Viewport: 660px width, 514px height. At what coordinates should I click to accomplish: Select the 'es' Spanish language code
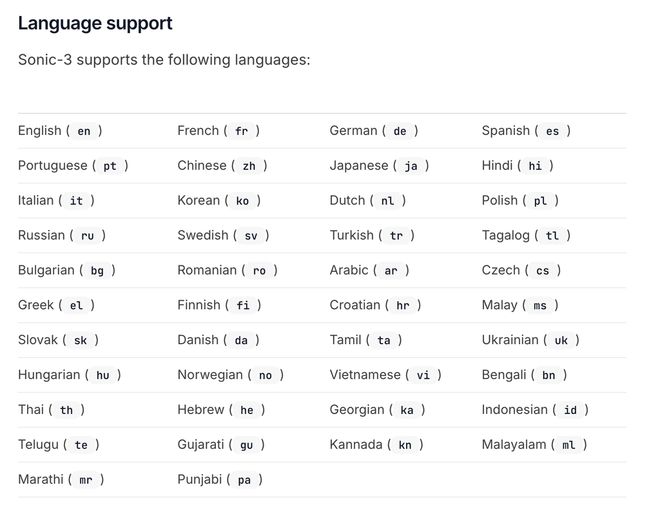point(552,131)
